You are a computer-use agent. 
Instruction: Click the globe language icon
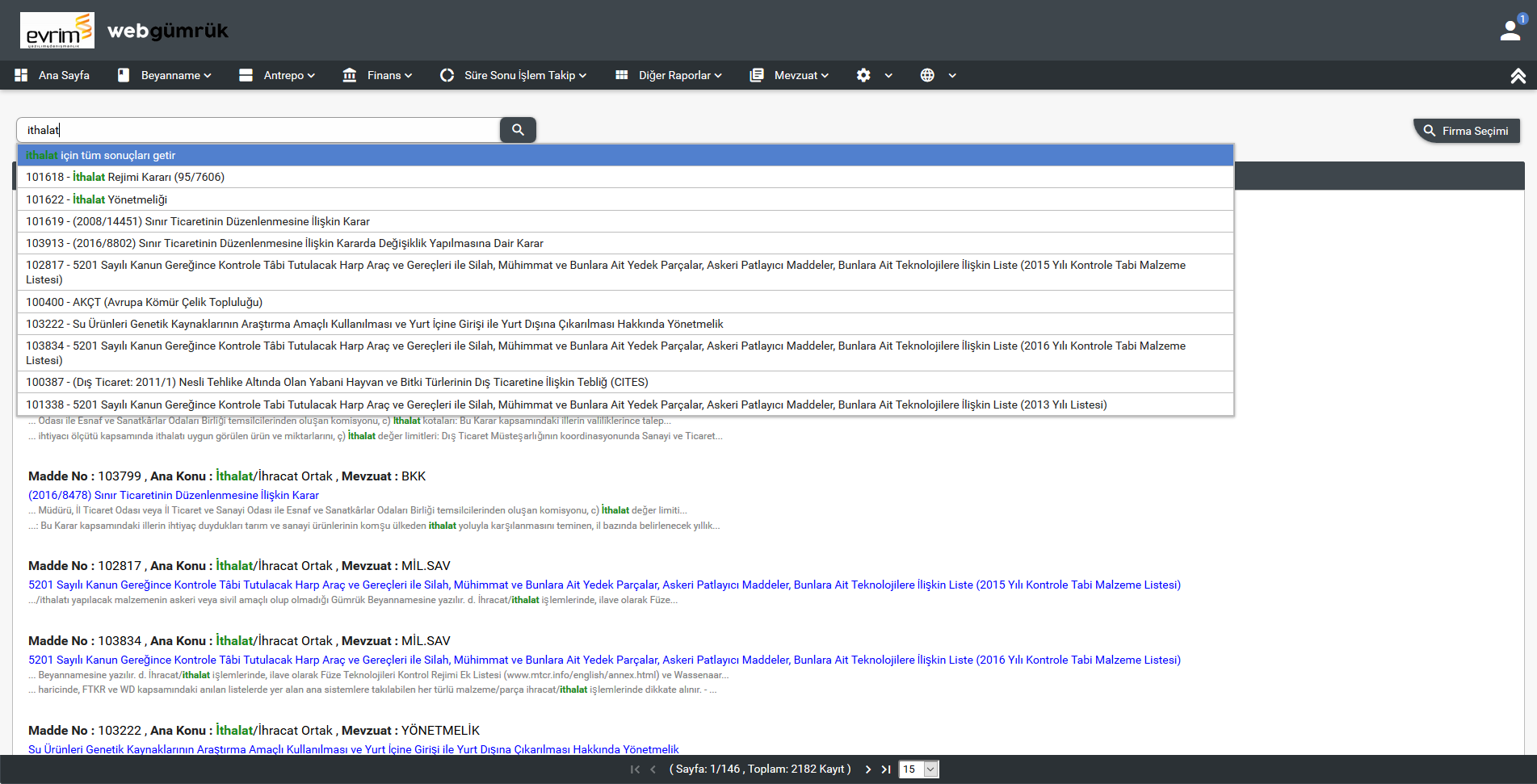(927, 75)
